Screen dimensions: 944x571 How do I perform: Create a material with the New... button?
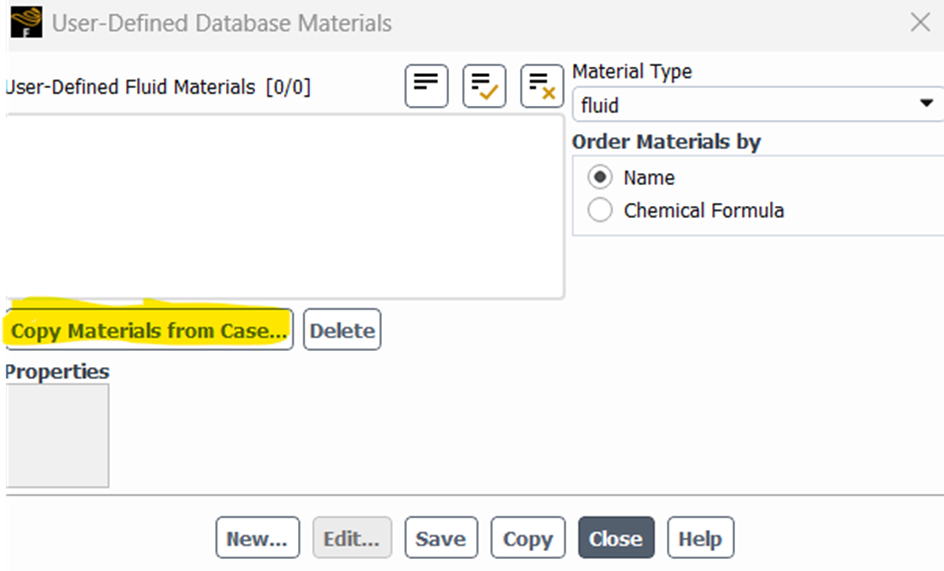pyautogui.click(x=257, y=539)
